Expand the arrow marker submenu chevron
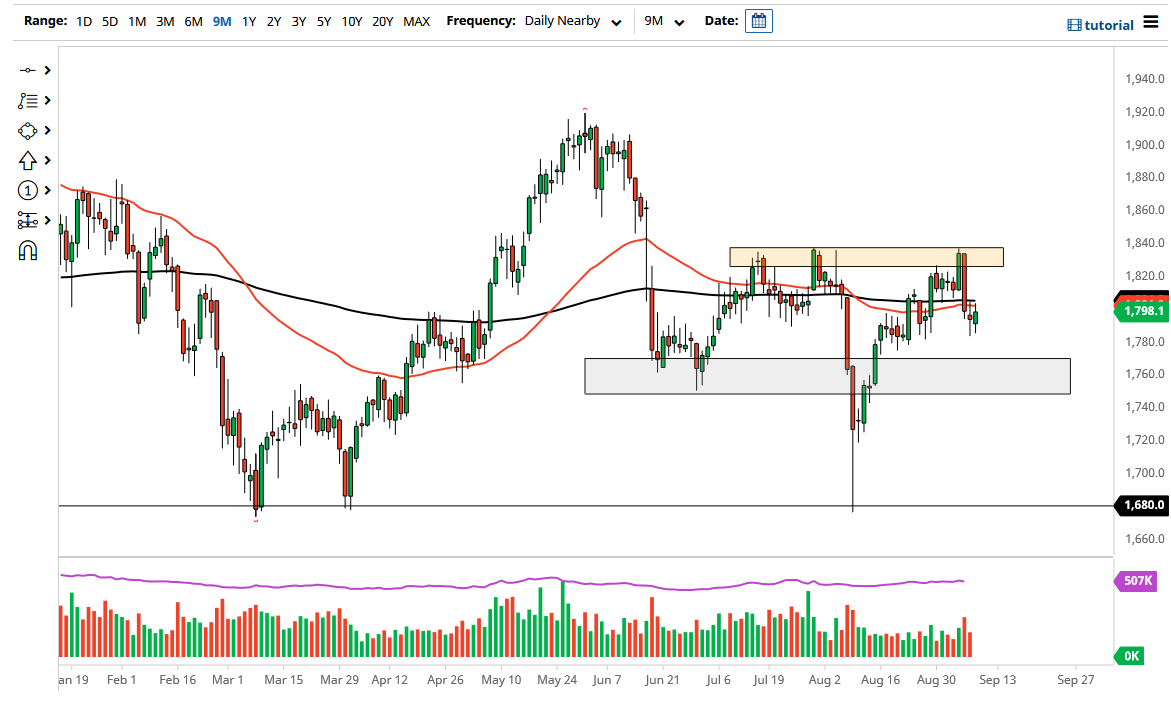 pyautogui.click(x=47, y=161)
